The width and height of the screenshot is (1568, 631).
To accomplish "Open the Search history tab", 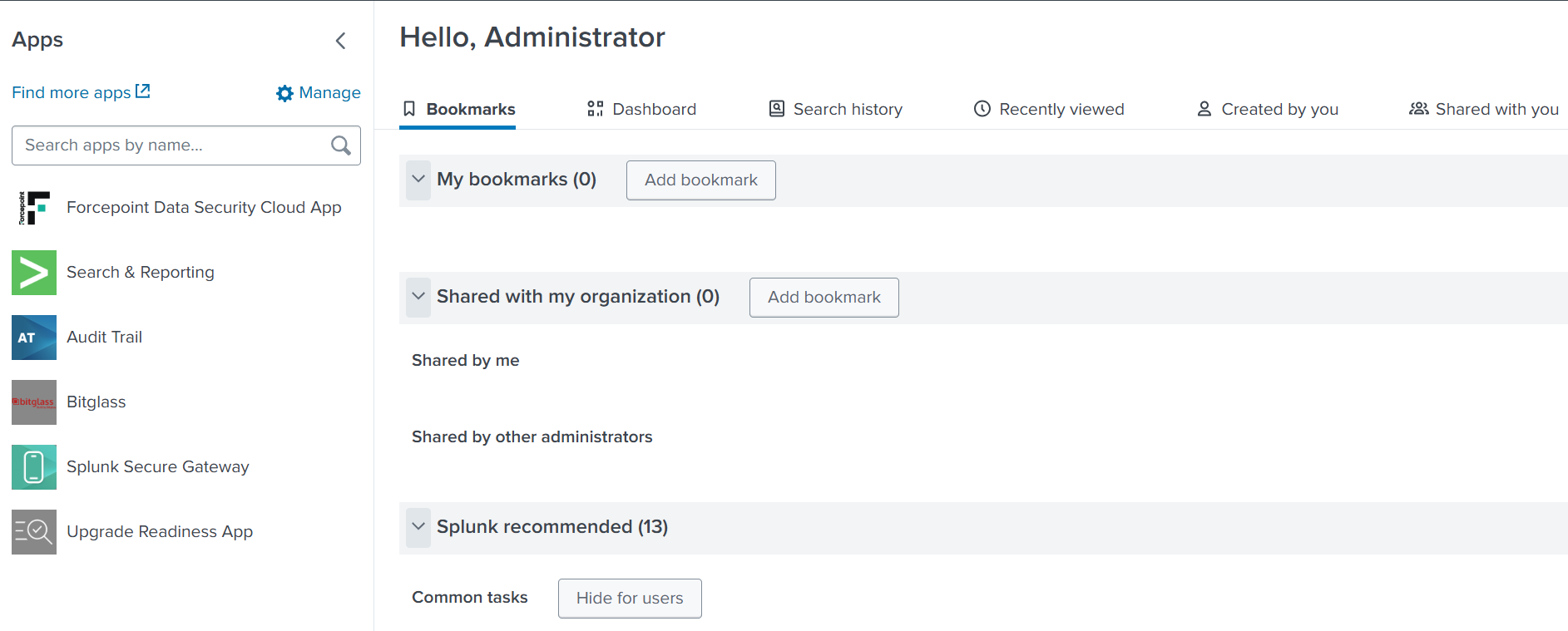I will pos(835,109).
